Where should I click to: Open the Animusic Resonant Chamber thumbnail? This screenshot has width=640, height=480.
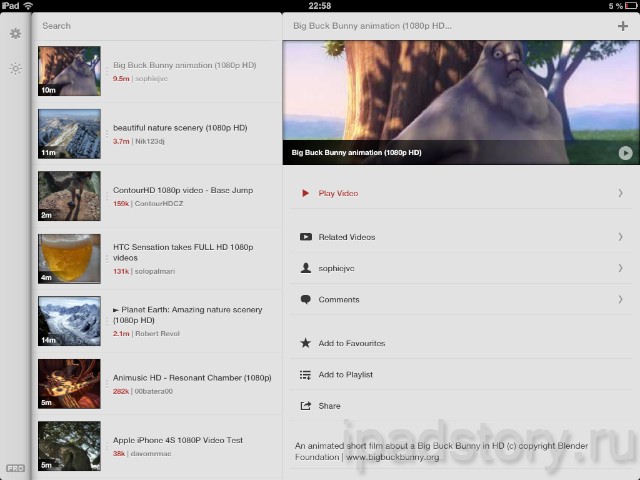69,384
